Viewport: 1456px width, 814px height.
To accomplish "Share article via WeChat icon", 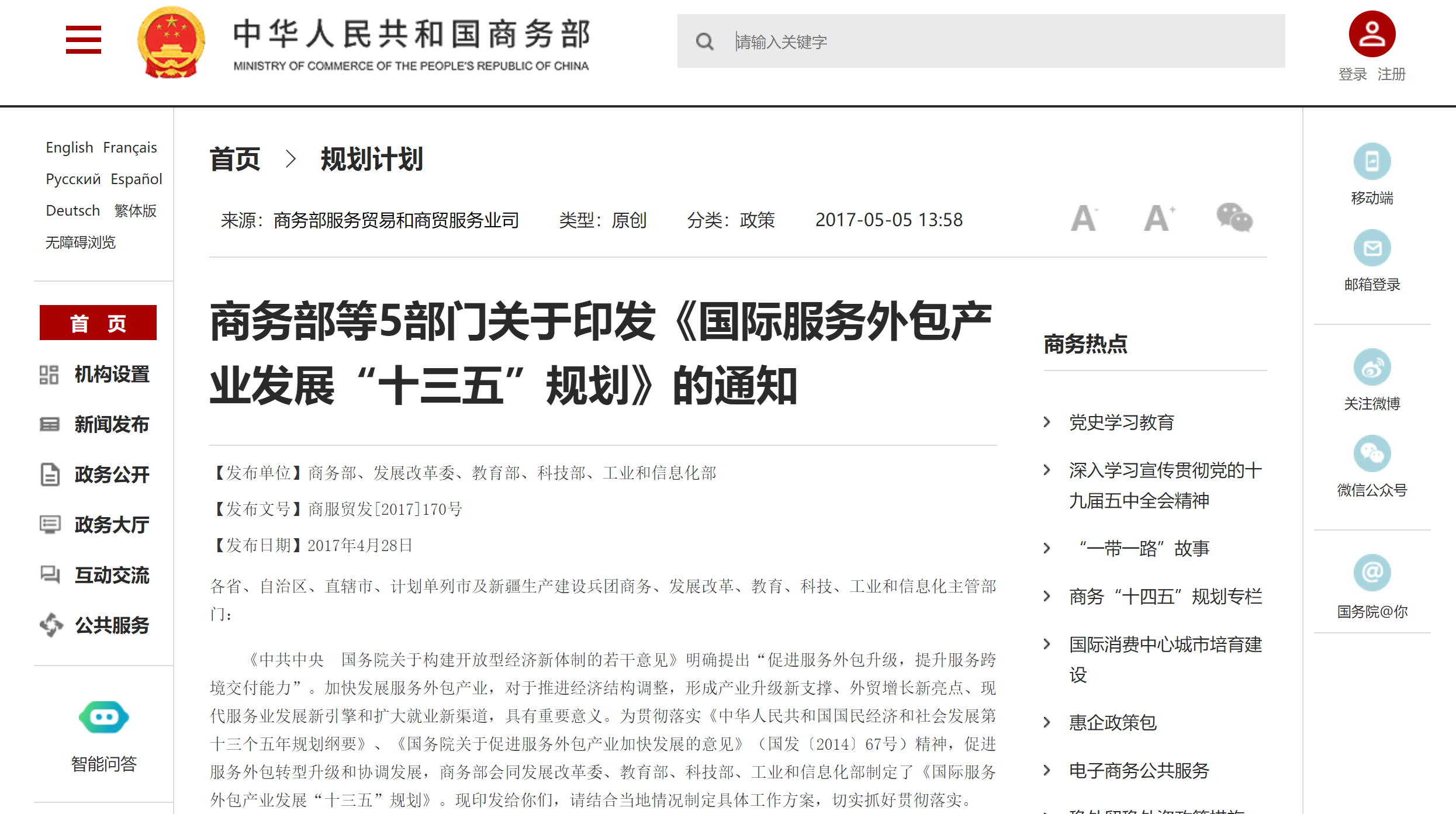I will pos(1233,219).
